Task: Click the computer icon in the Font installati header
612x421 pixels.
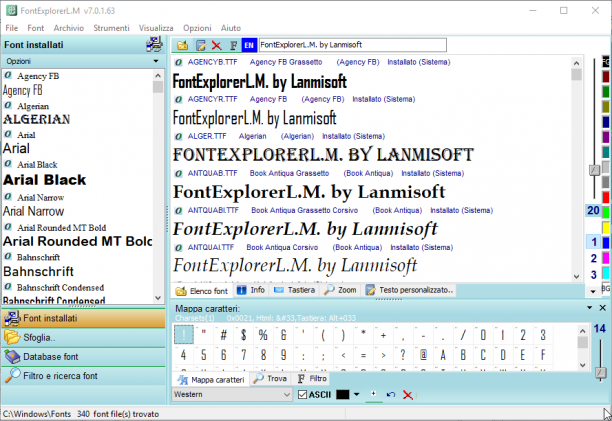Action: pos(154,44)
